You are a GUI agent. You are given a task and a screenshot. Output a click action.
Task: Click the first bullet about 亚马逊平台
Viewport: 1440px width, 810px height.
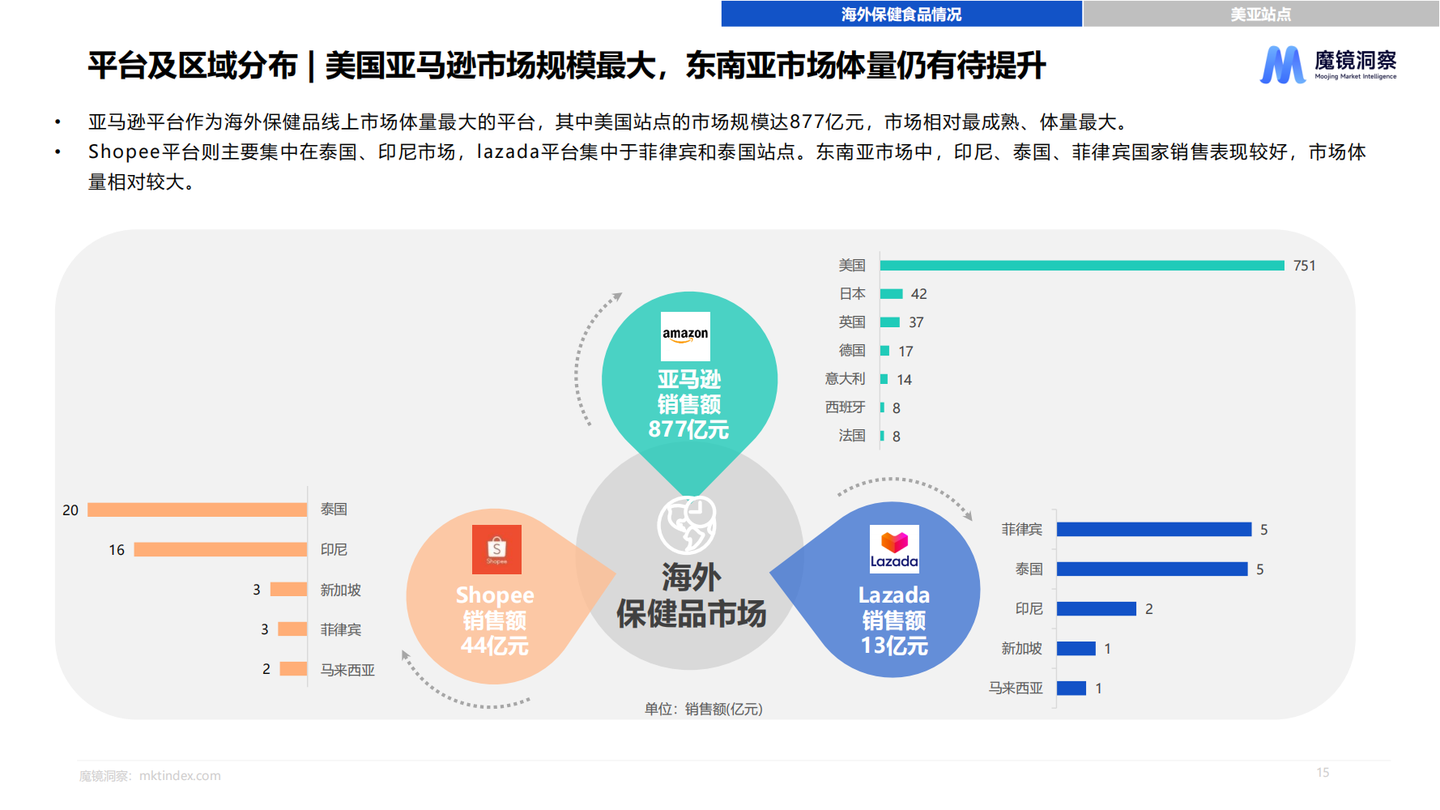608,123
